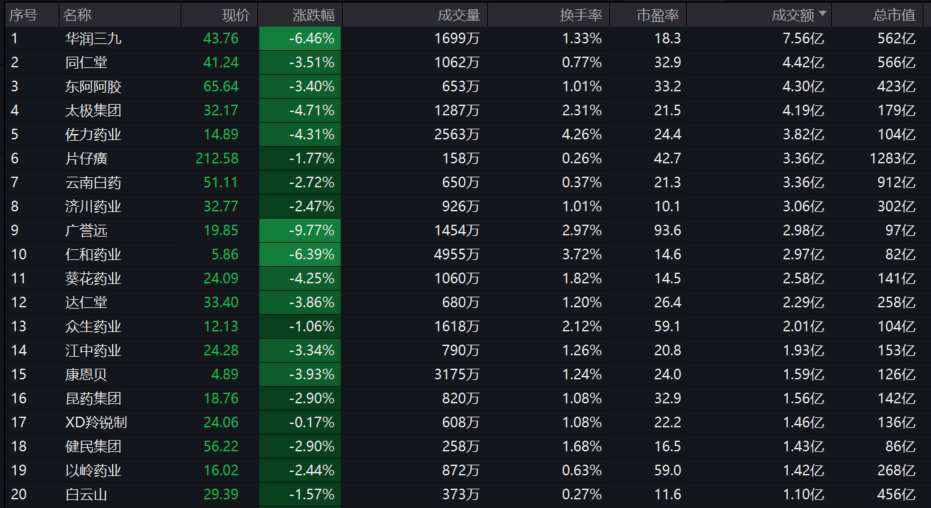Select the stock 东阿阿胶

pos(93,87)
